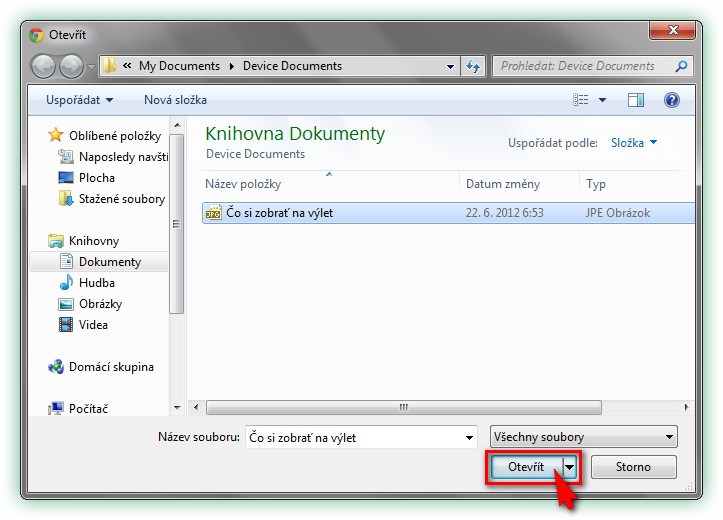Click the JPG file icon in list
This screenshot has width=723, height=520.
(213, 213)
